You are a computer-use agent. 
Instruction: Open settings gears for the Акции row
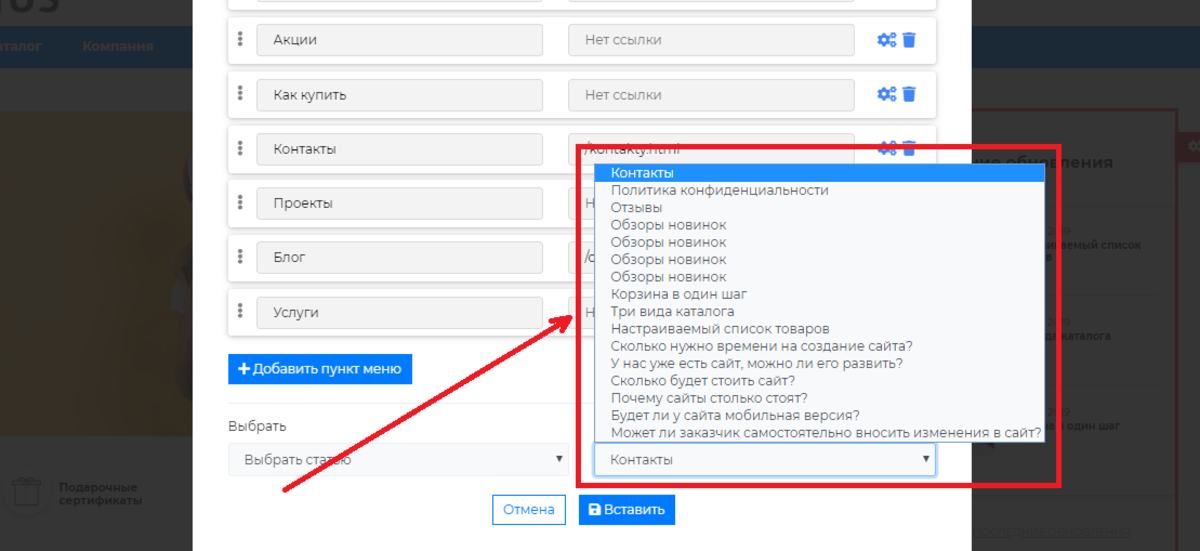[x=886, y=40]
